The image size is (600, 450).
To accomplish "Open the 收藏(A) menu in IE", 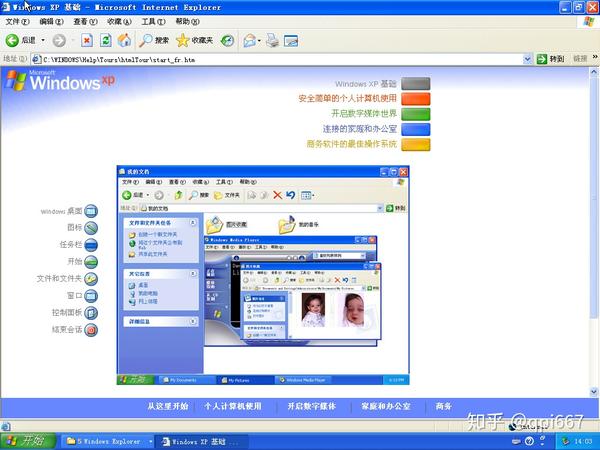I will pos(119,22).
